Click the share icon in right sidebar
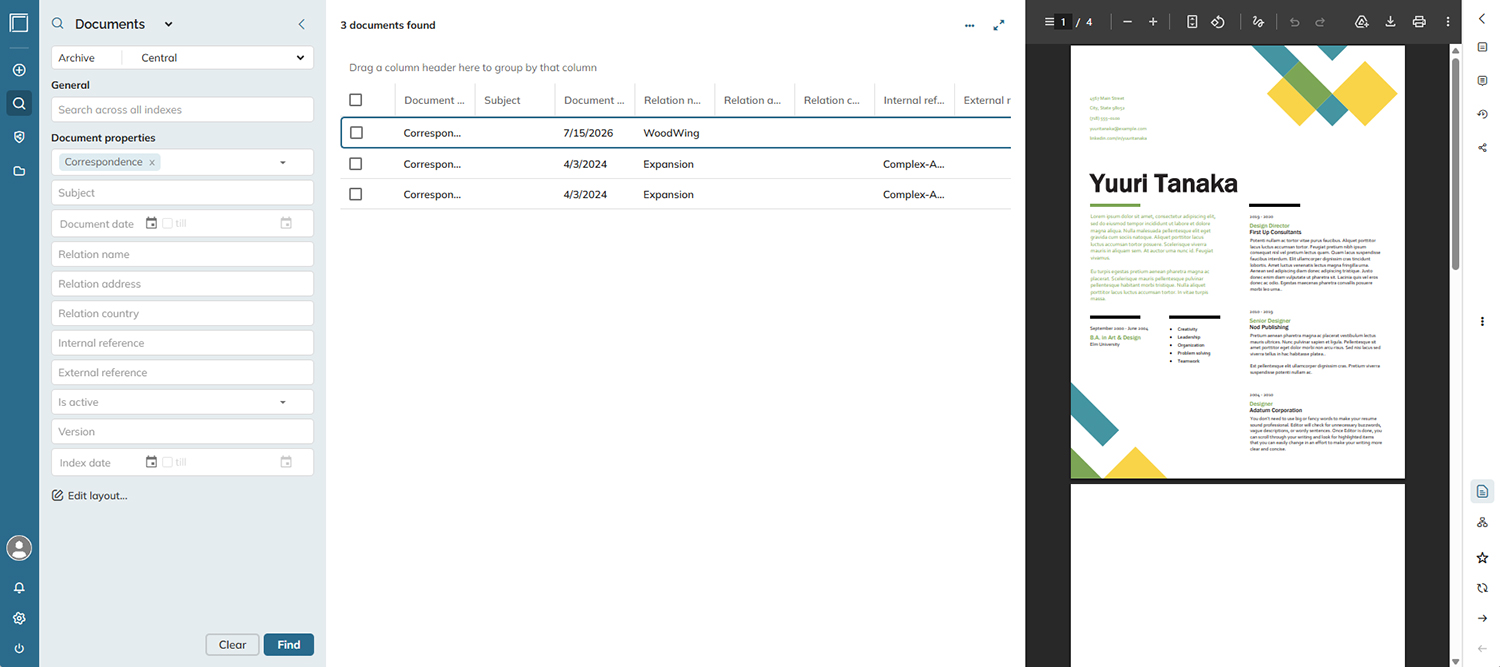 (x=1482, y=147)
